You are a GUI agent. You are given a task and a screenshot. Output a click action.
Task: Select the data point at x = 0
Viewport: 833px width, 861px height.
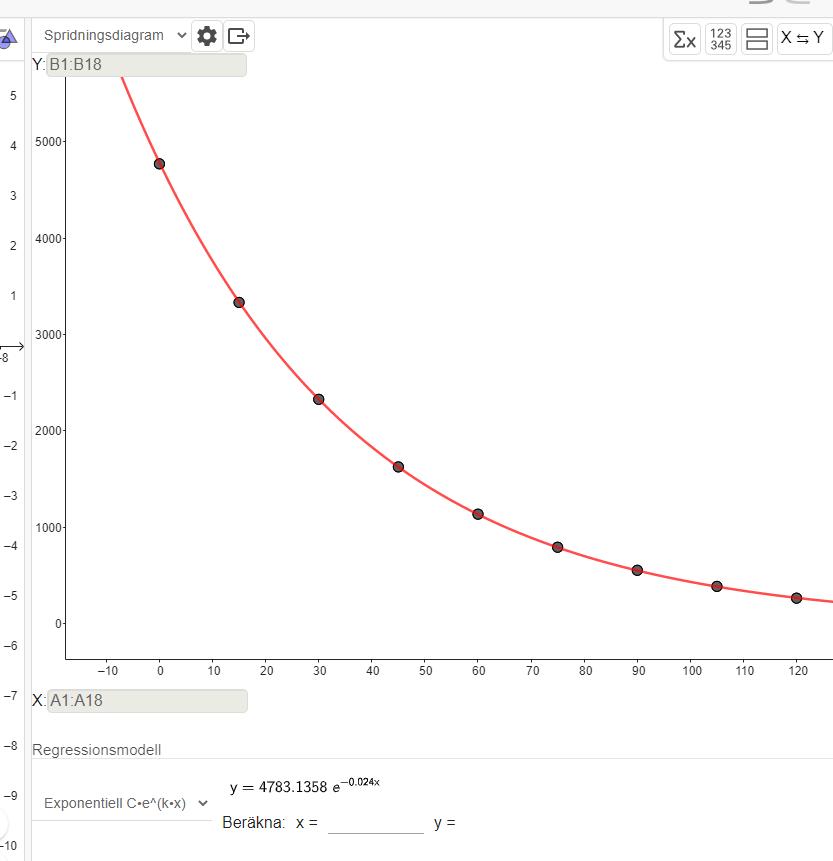159,164
